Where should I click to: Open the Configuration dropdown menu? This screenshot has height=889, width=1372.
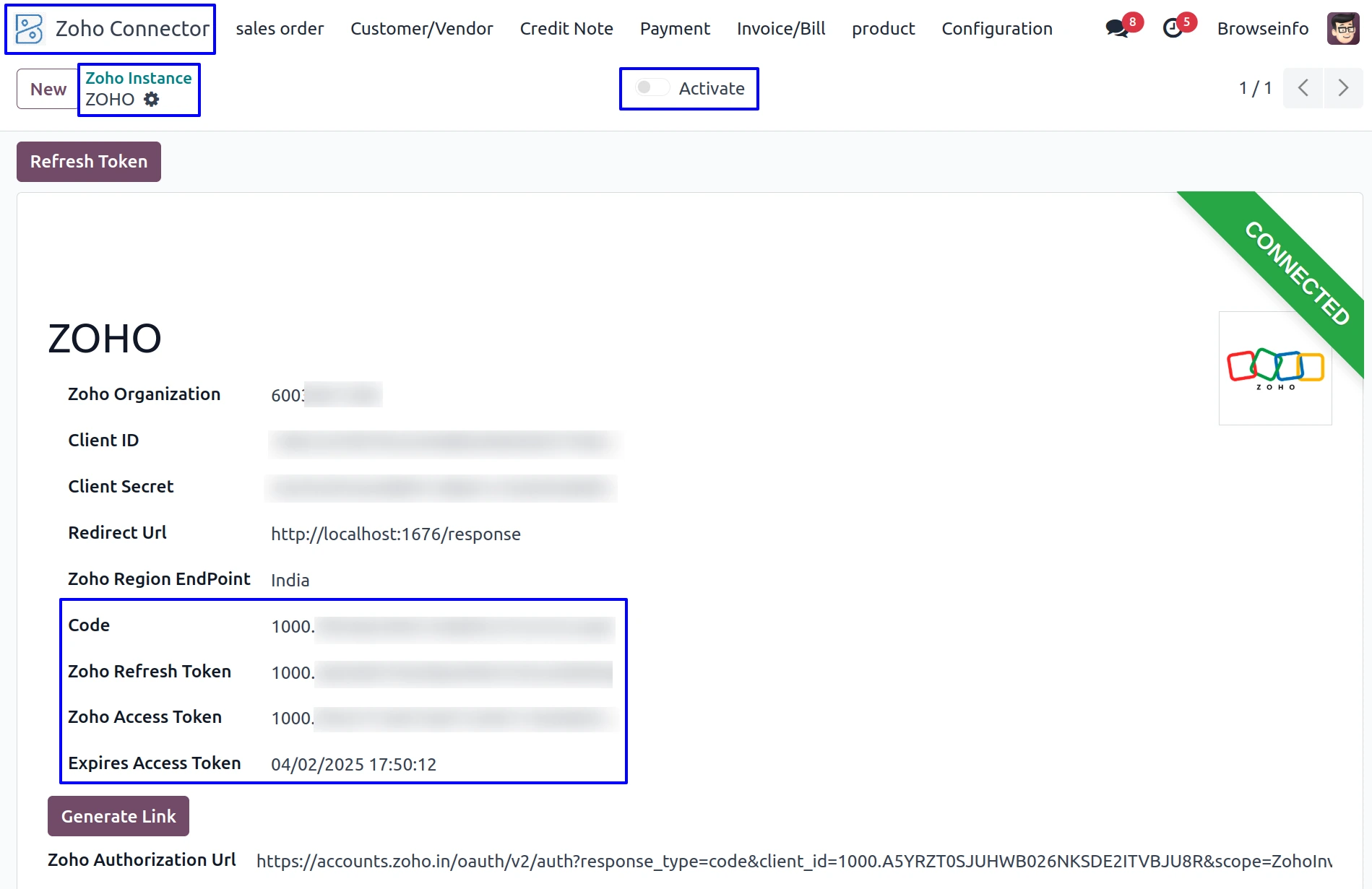pos(996,29)
